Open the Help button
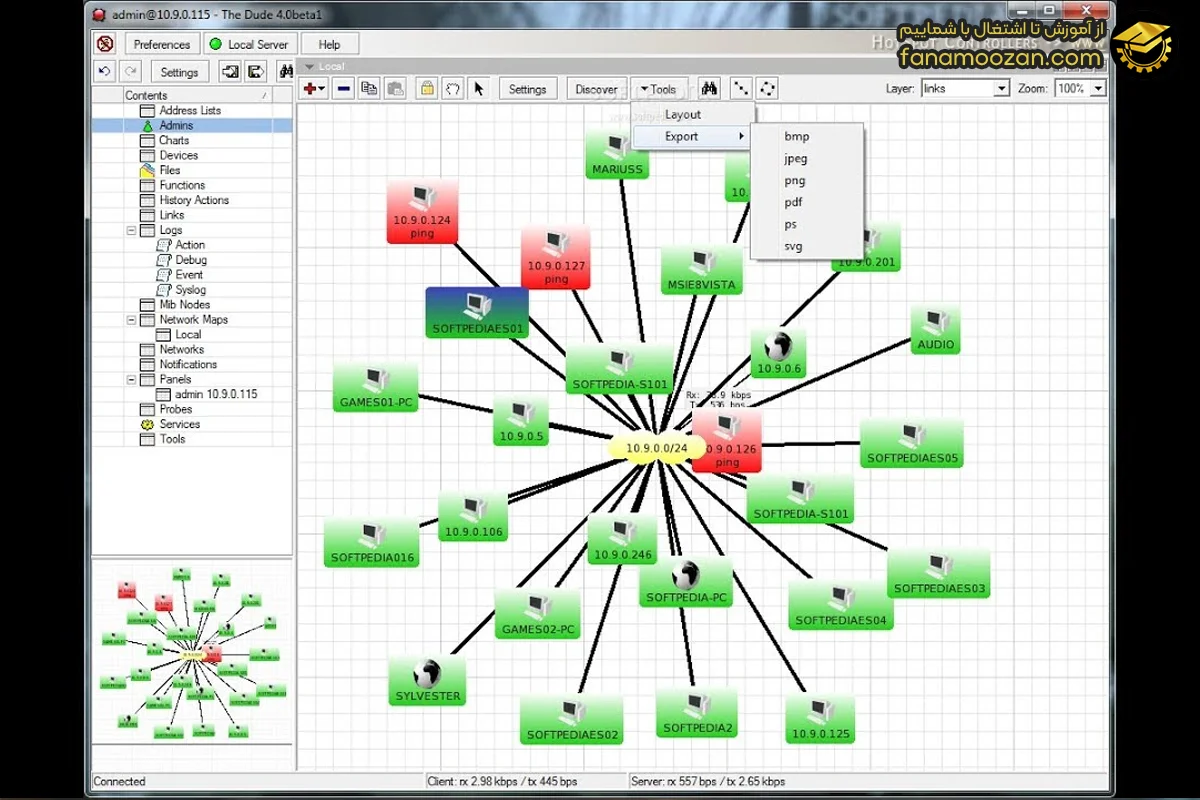Viewport: 1200px width, 800px height. tap(329, 44)
